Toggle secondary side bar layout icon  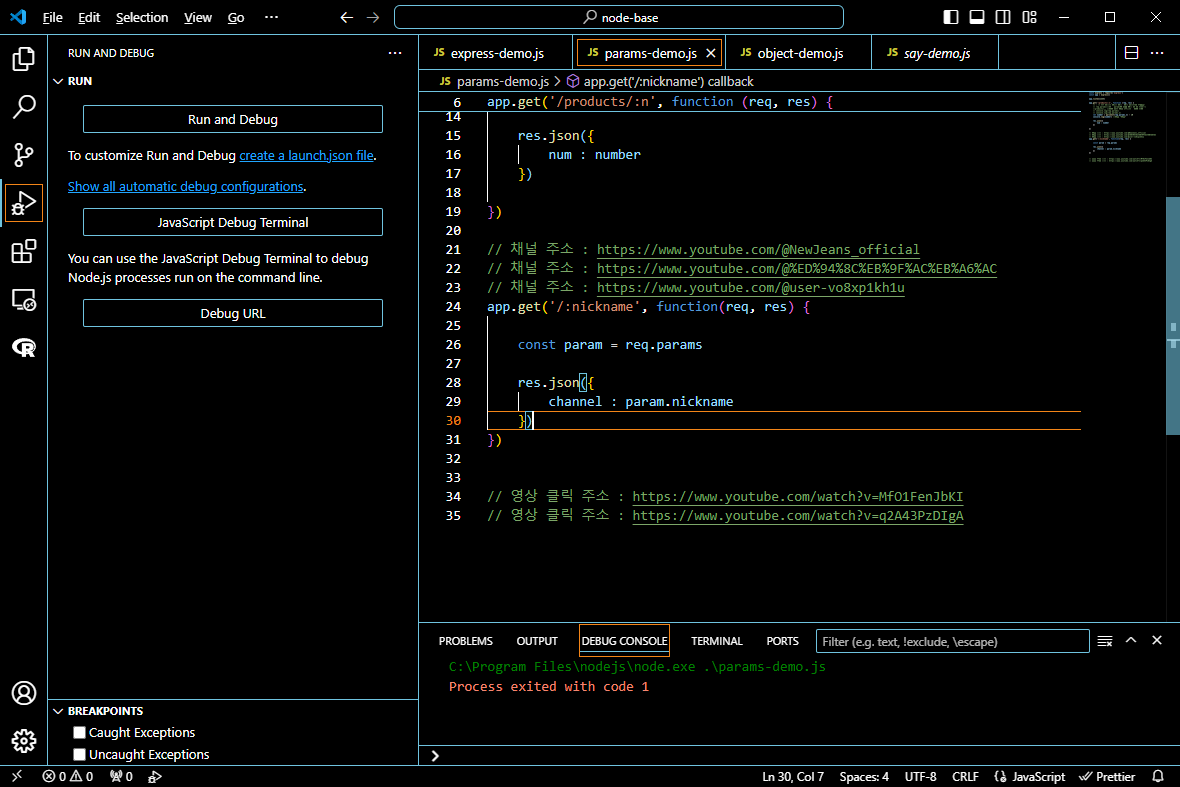click(1003, 17)
